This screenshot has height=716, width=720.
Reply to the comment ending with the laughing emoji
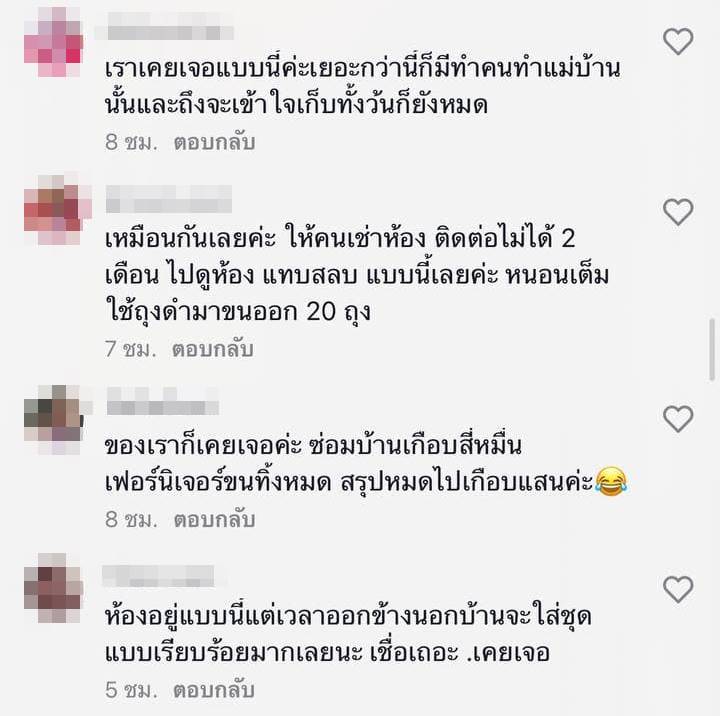(214, 519)
